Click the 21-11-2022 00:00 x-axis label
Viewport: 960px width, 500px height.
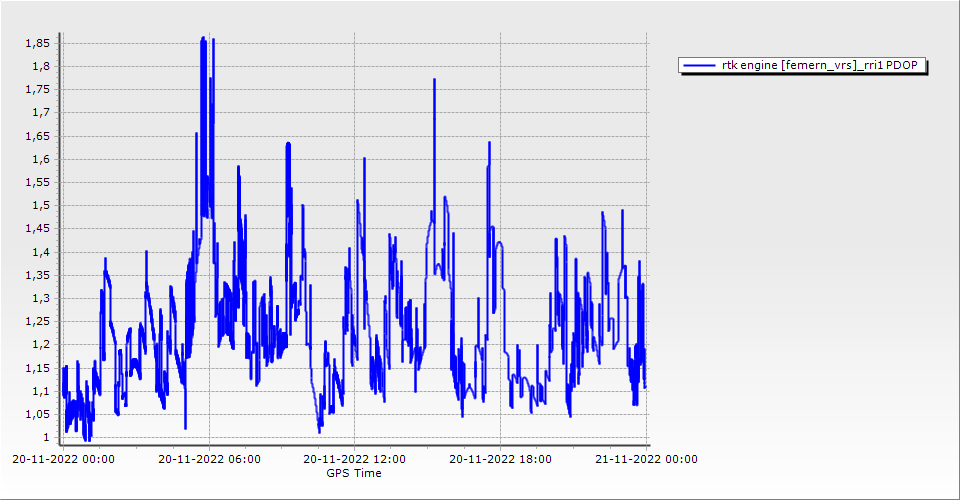click(x=646, y=460)
